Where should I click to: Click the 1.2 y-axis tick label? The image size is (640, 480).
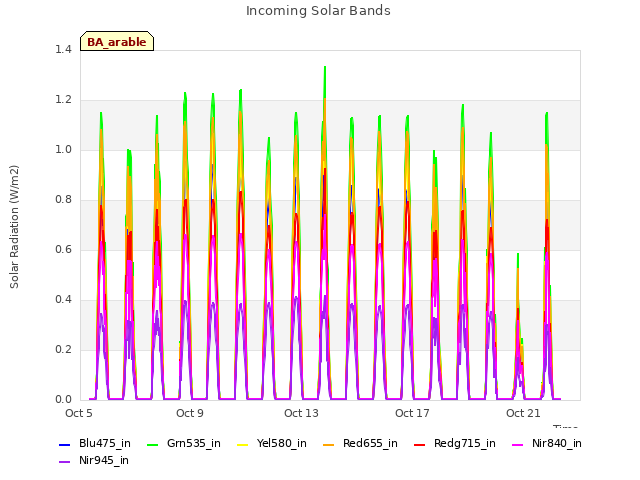coord(63,100)
